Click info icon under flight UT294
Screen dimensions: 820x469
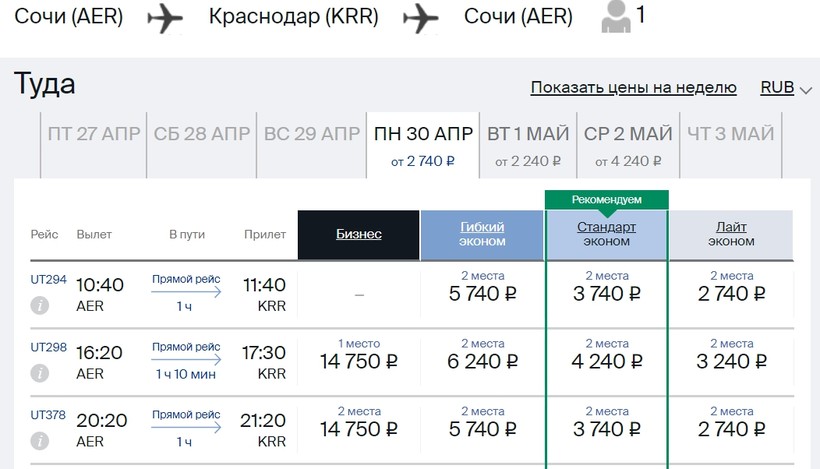click(x=40, y=305)
